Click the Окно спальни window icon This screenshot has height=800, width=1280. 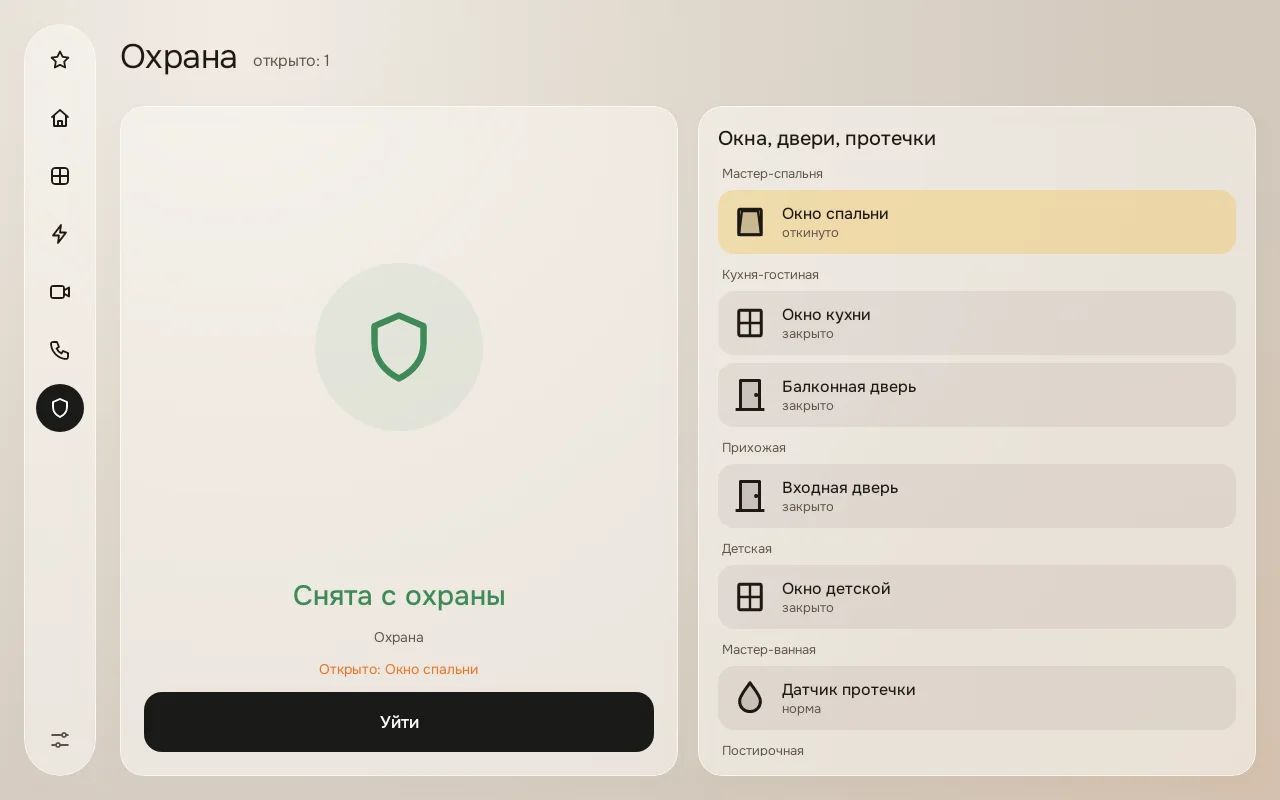point(750,222)
